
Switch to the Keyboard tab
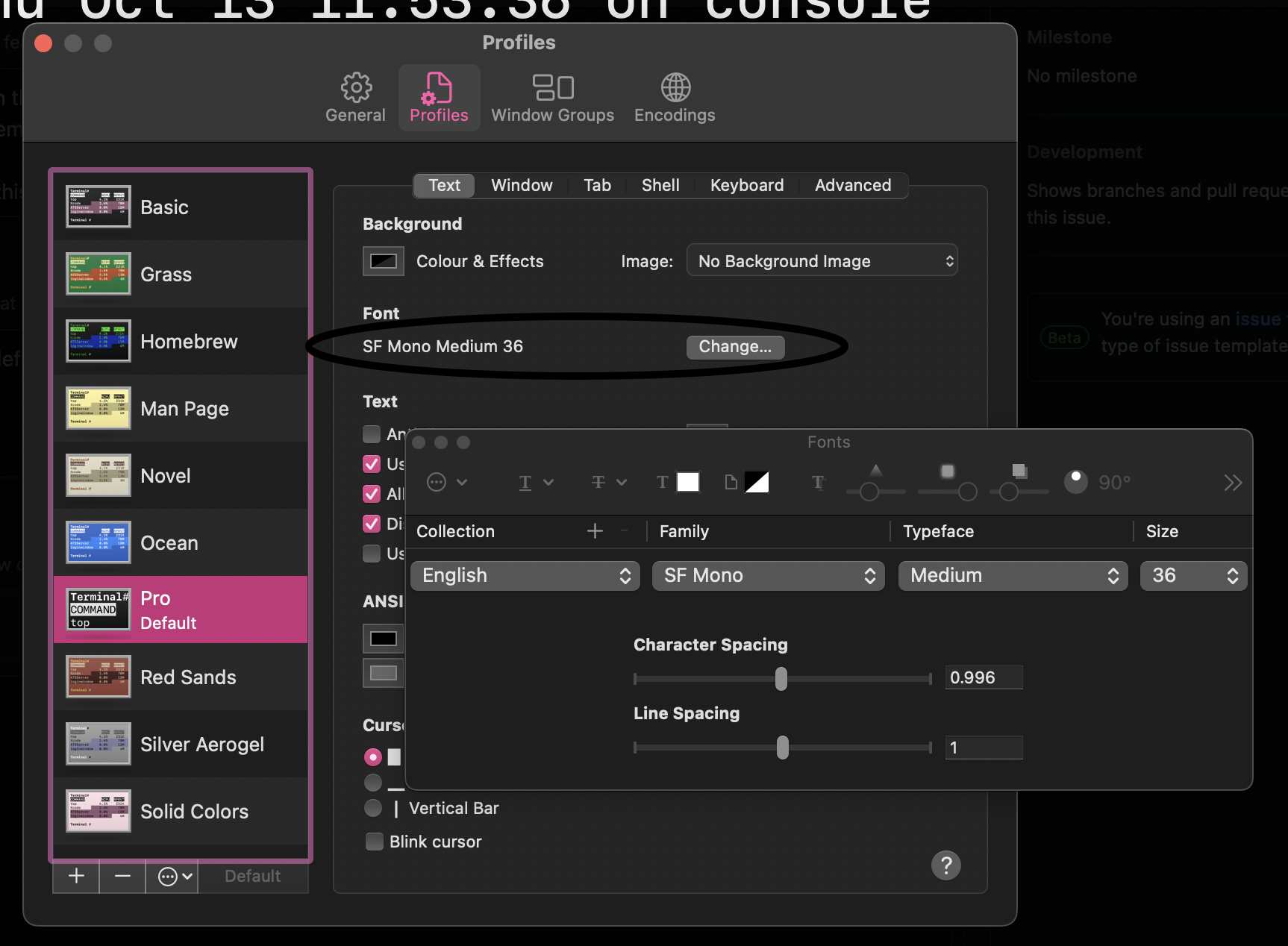(x=747, y=185)
